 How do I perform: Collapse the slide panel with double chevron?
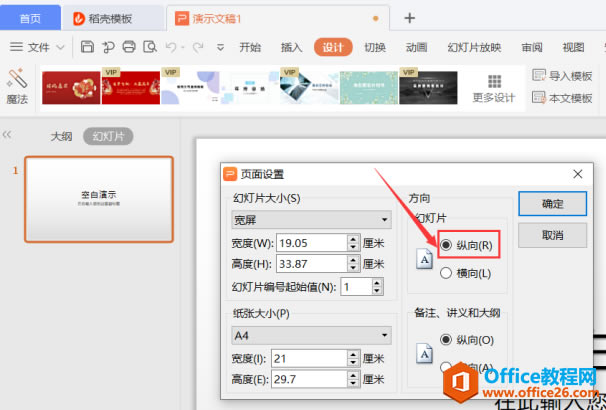coord(7,134)
